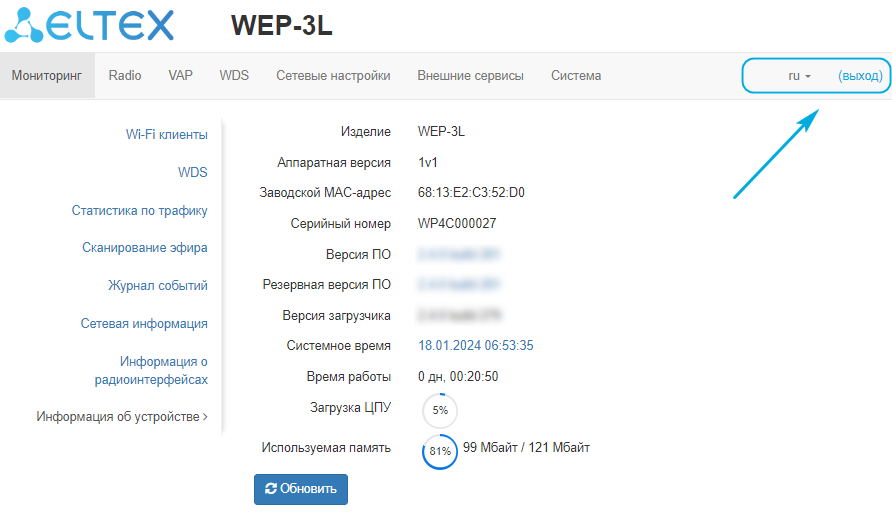Click the (выход) logout link
This screenshot has width=892, height=524.
[860, 76]
